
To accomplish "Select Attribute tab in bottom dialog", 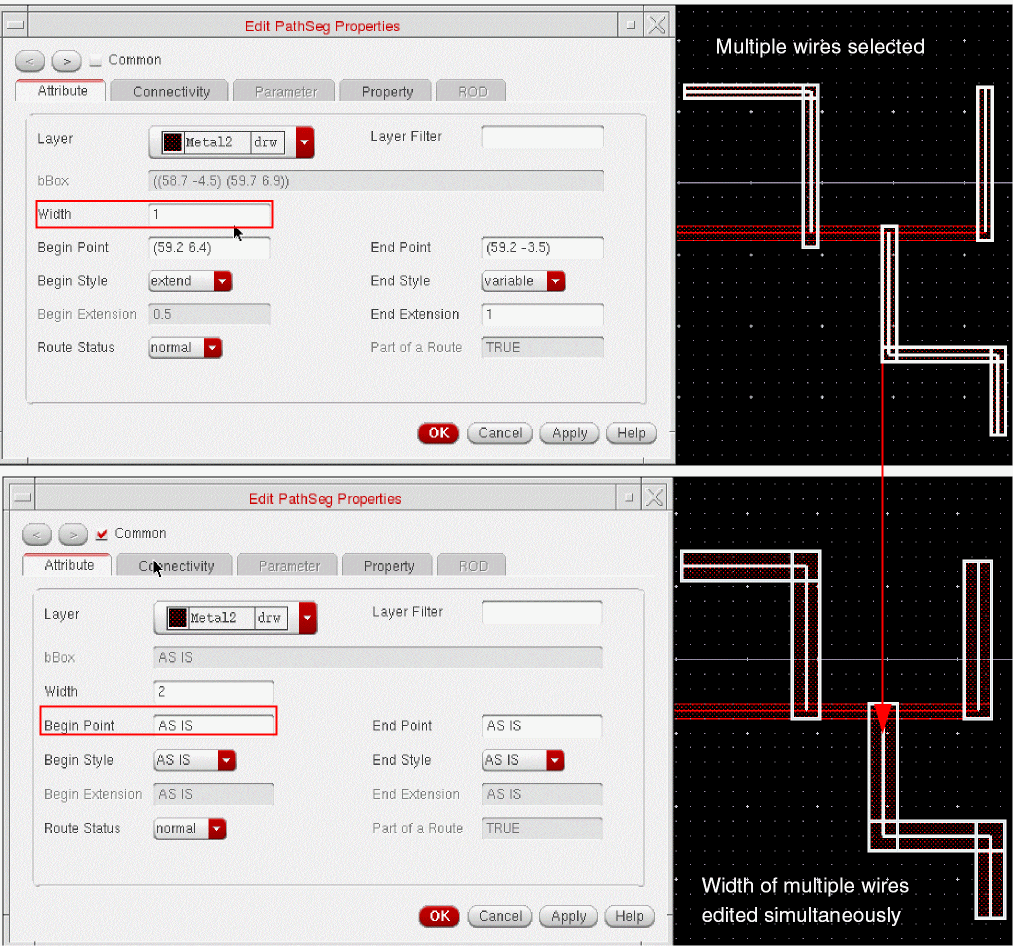I will [68, 565].
